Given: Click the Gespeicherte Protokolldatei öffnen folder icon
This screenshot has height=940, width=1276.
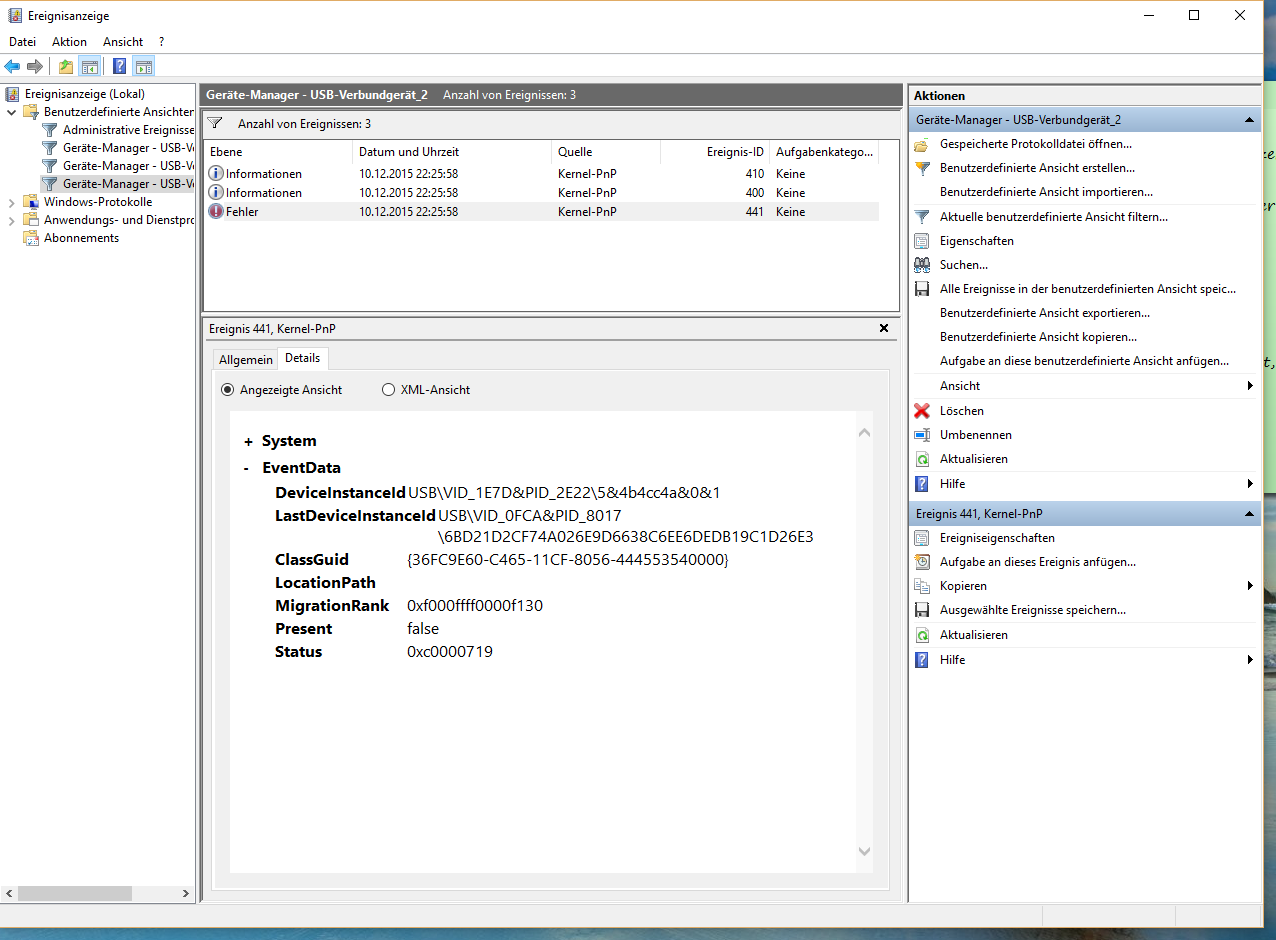Looking at the screenshot, I should [922, 144].
